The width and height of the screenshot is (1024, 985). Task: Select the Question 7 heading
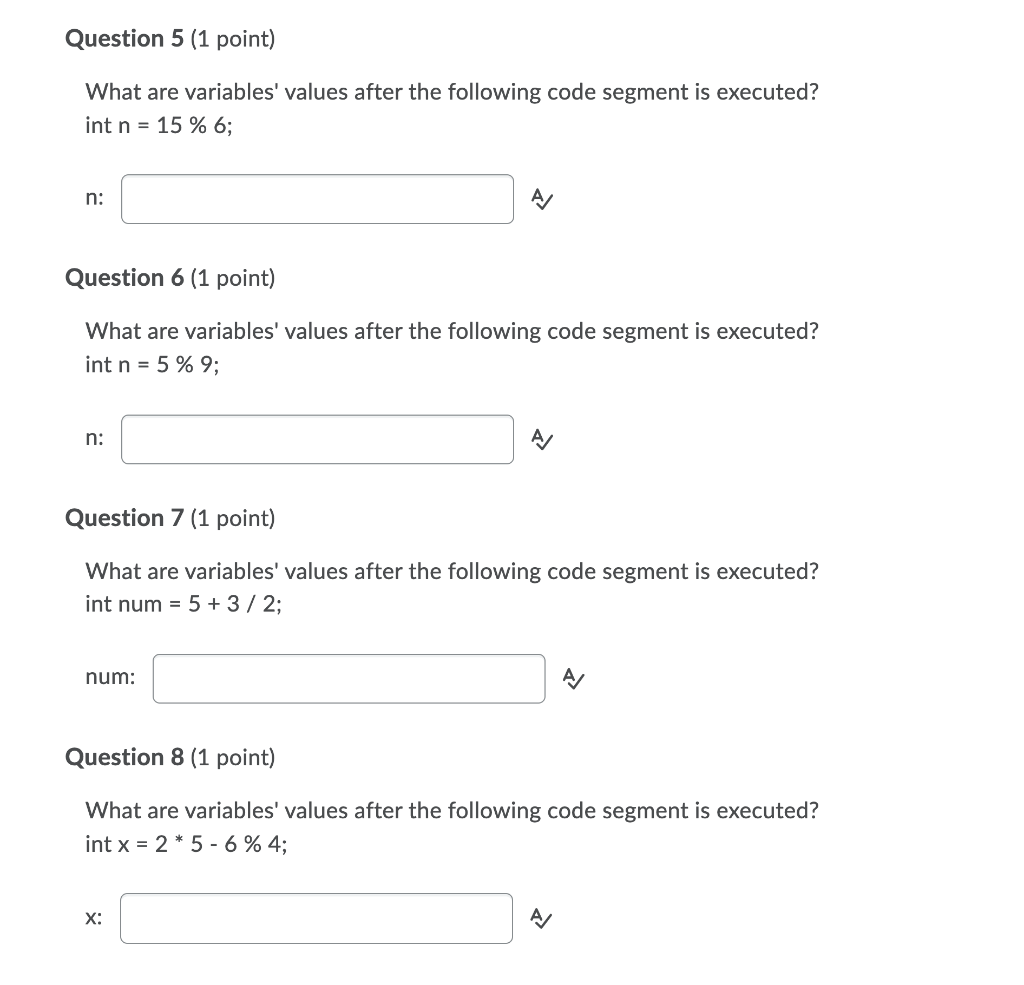[x=128, y=518]
